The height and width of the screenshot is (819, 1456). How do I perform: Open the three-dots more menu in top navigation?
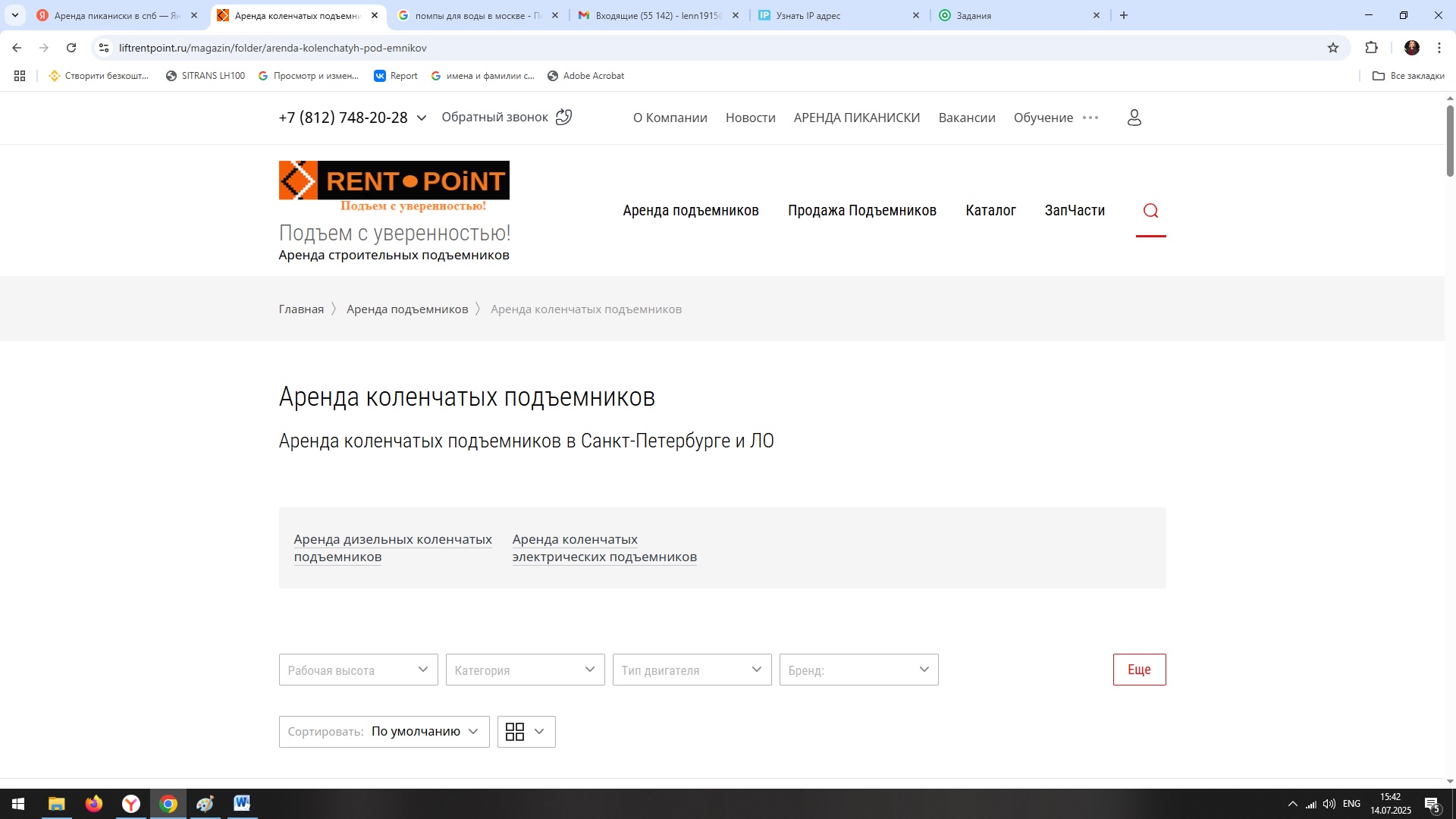click(1090, 118)
